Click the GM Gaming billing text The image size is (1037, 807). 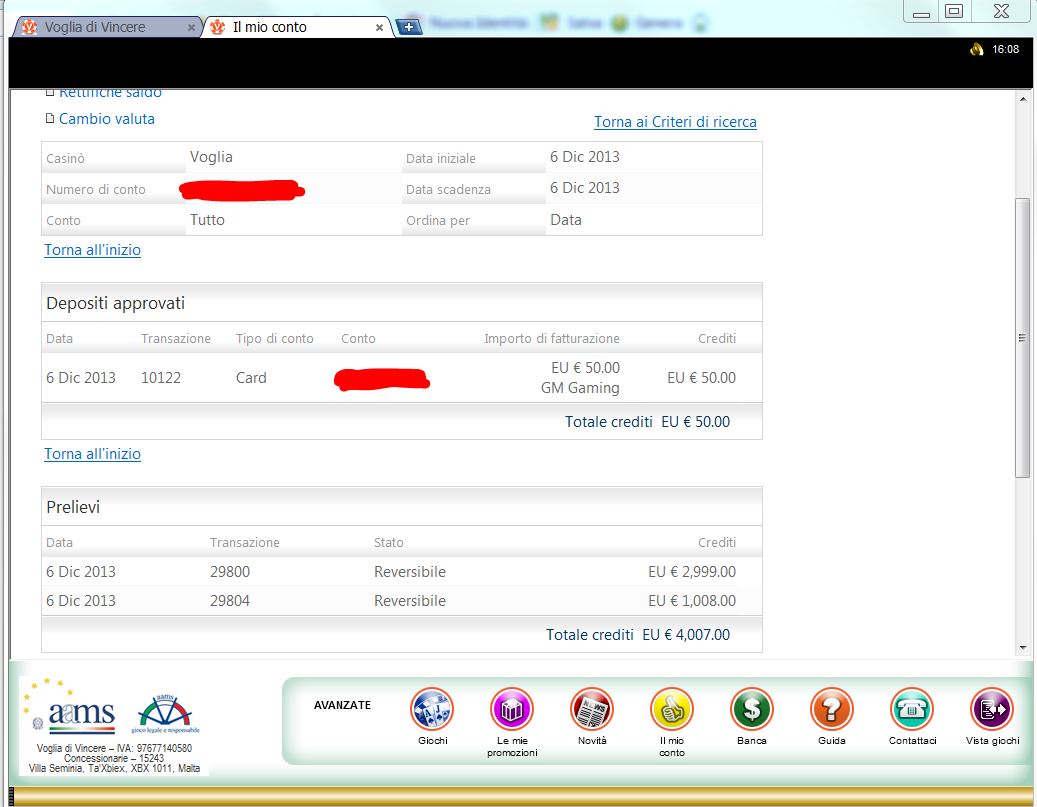pyautogui.click(x=580, y=388)
